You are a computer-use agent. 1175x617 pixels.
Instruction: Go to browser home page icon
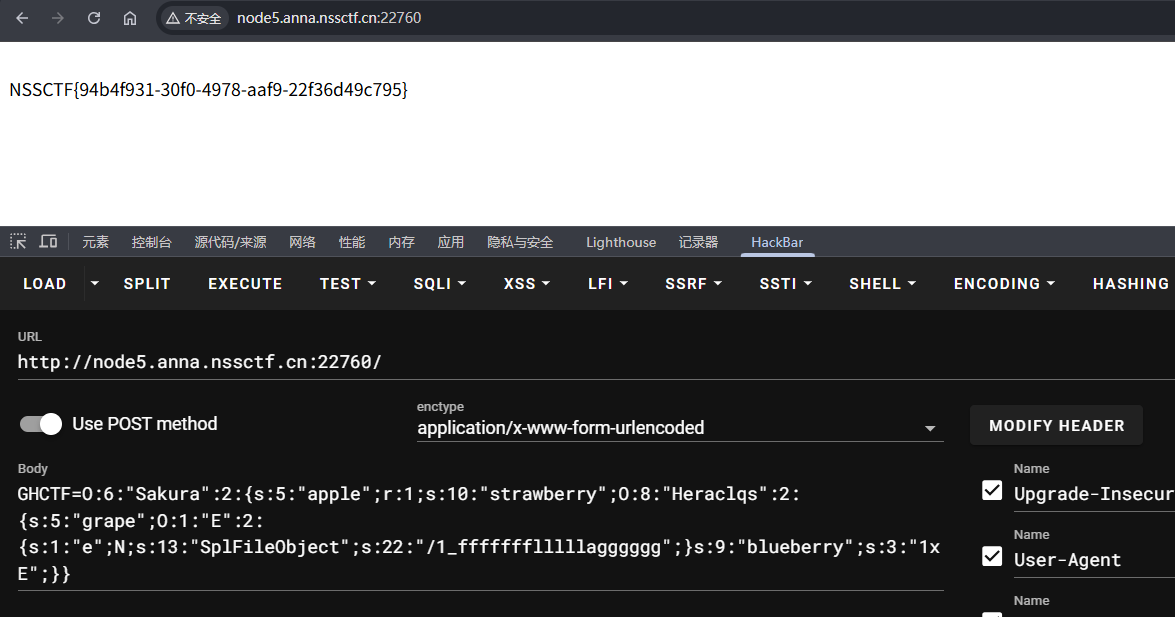tap(130, 18)
